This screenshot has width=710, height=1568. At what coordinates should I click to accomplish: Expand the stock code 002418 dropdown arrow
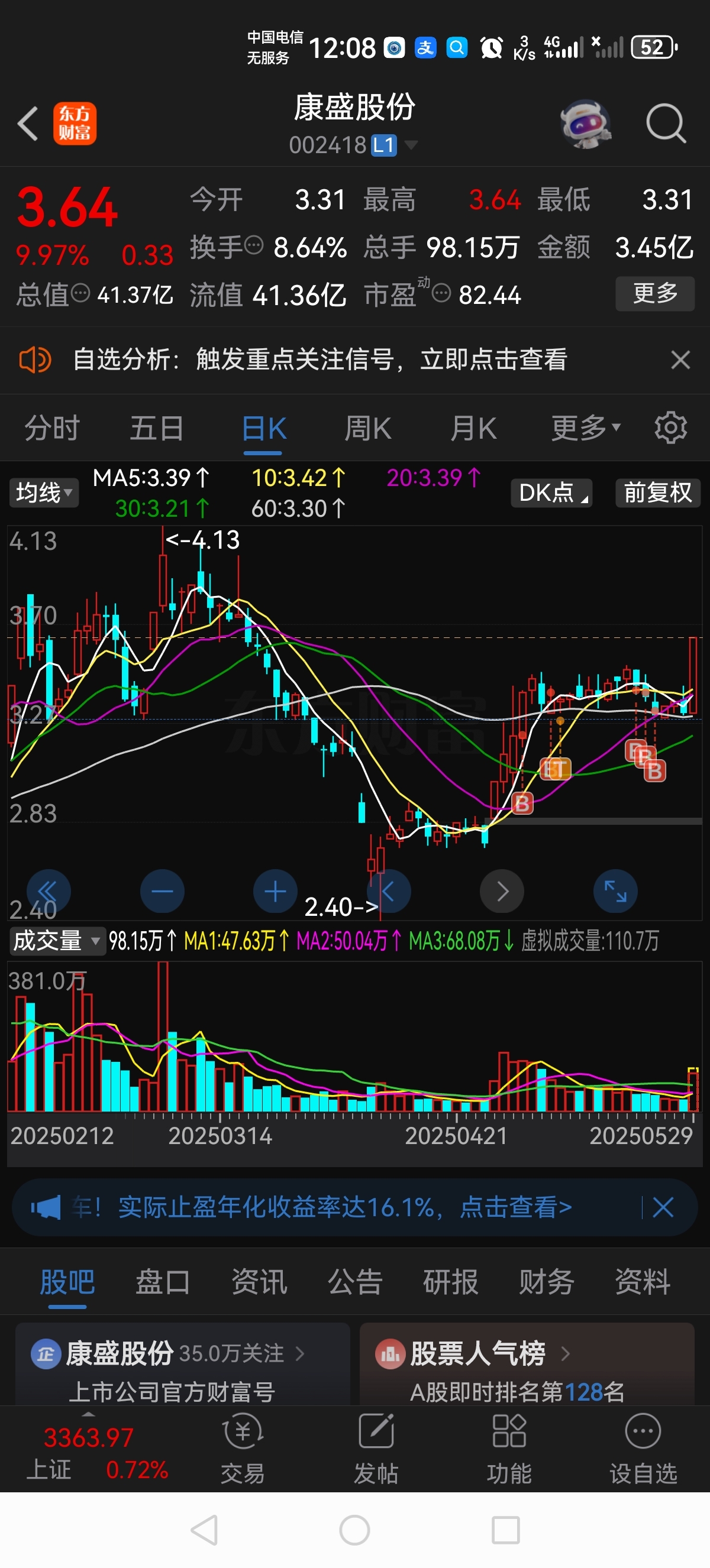411,145
